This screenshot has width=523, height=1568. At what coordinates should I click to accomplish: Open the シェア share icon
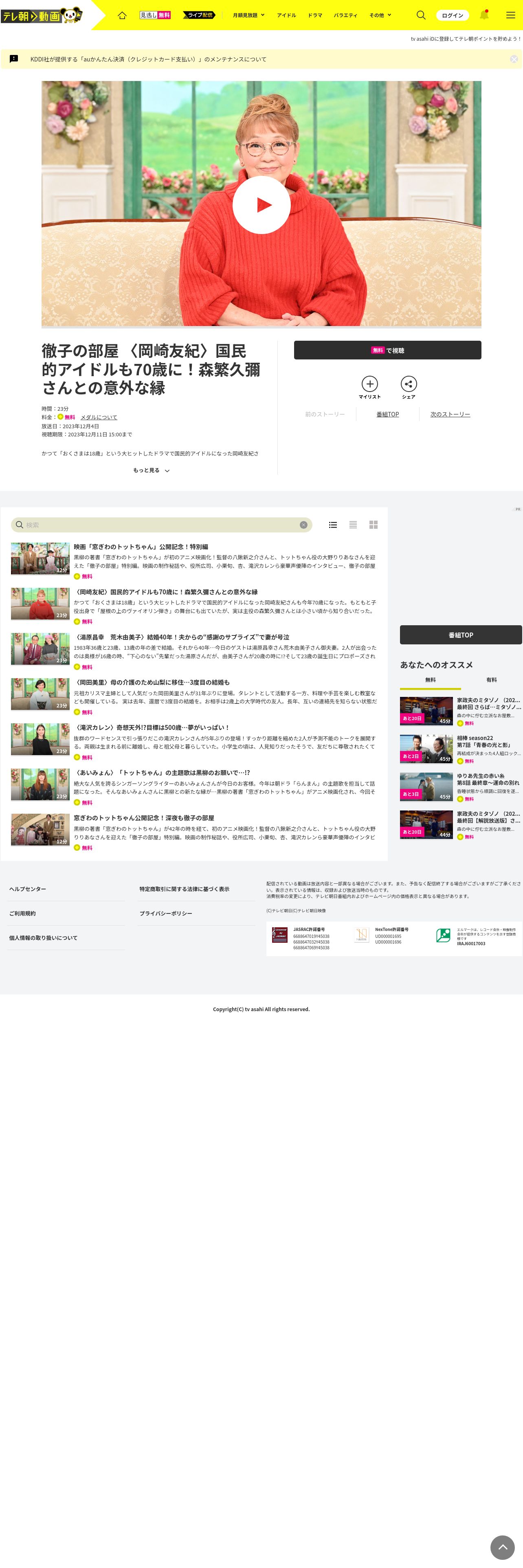(409, 387)
